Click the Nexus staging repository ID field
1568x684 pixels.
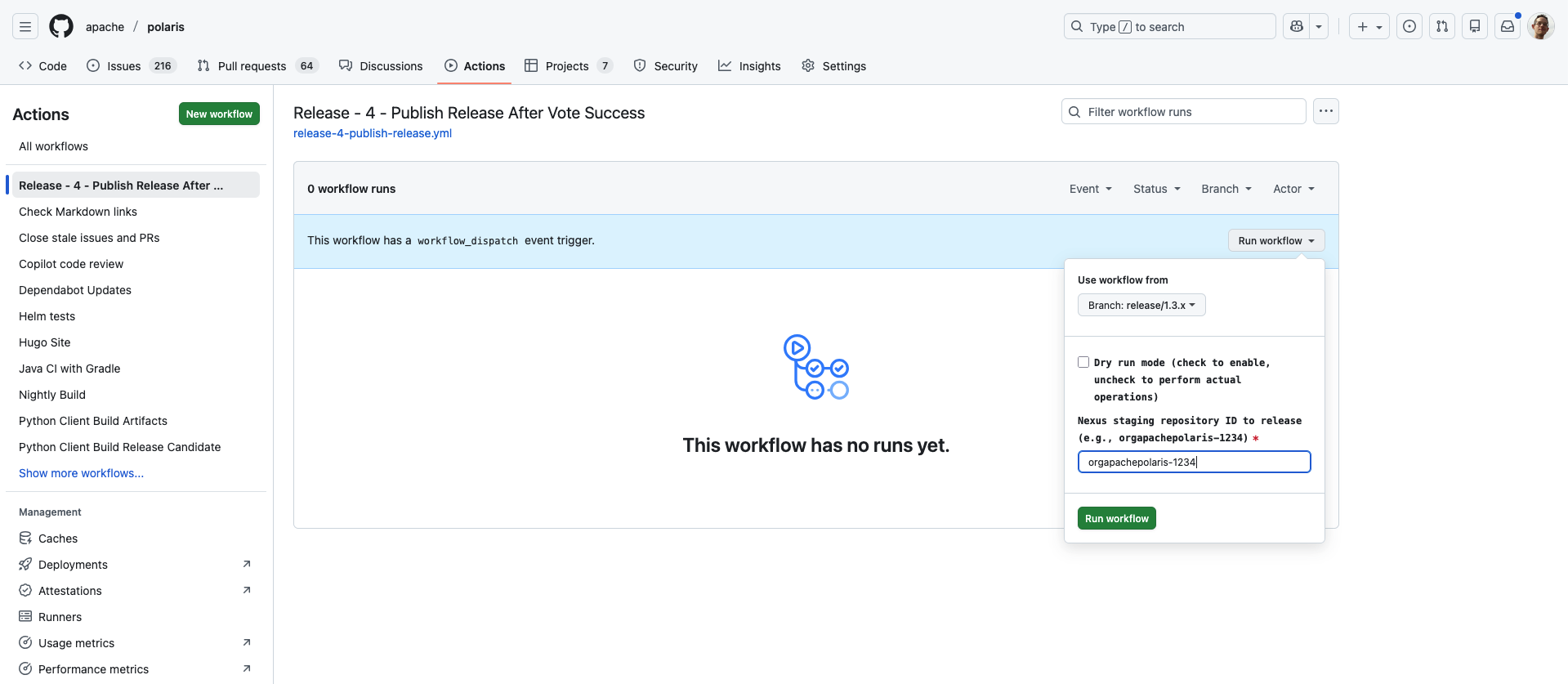[x=1194, y=462]
